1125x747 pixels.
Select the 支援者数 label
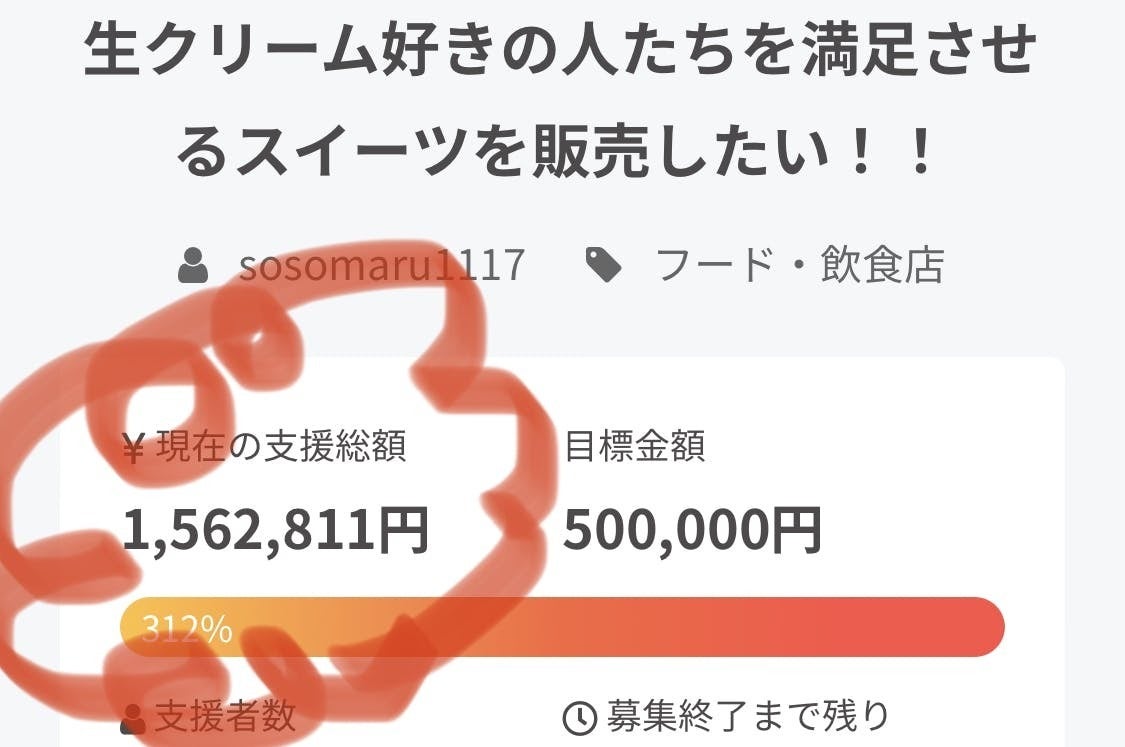(225, 717)
